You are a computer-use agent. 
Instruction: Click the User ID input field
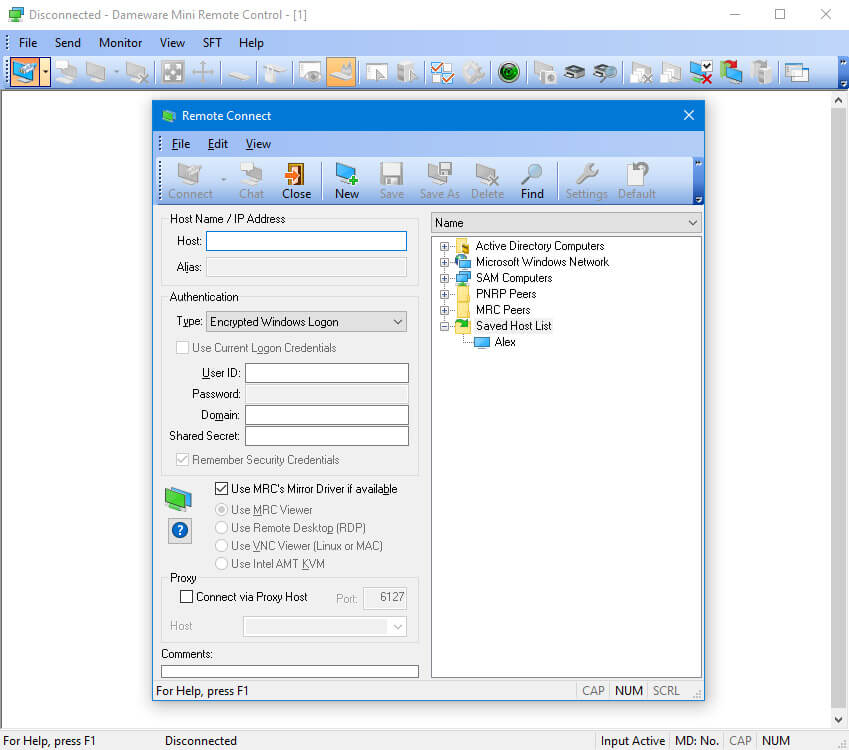coord(326,373)
